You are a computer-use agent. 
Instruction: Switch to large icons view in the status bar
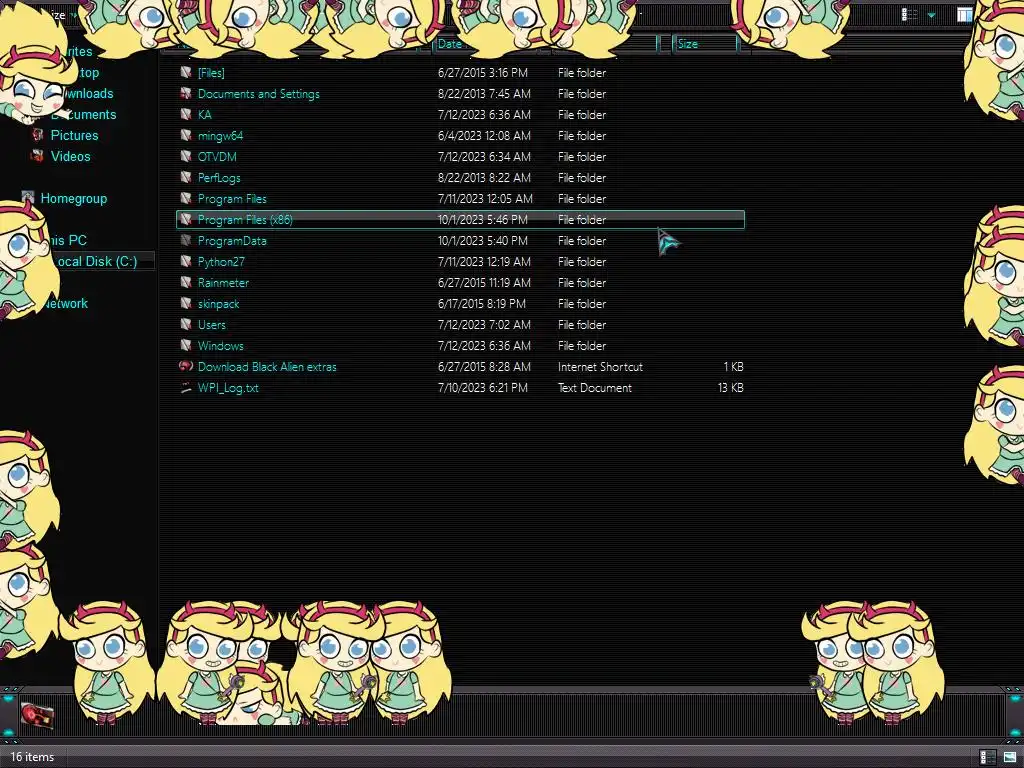[1010, 757]
